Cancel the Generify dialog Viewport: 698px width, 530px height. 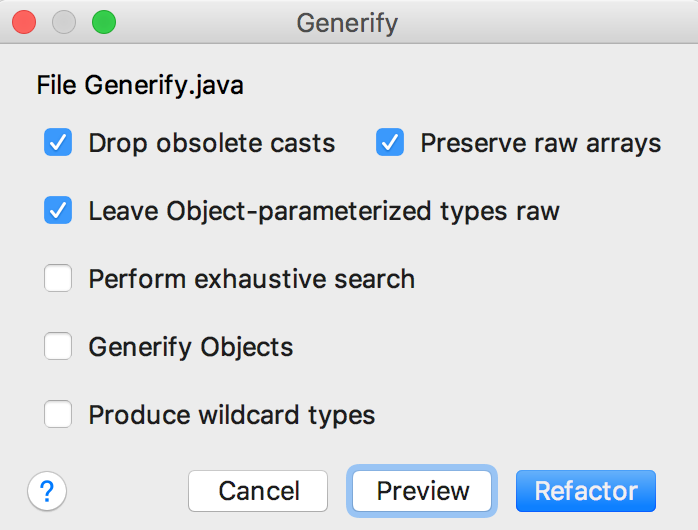tap(258, 491)
